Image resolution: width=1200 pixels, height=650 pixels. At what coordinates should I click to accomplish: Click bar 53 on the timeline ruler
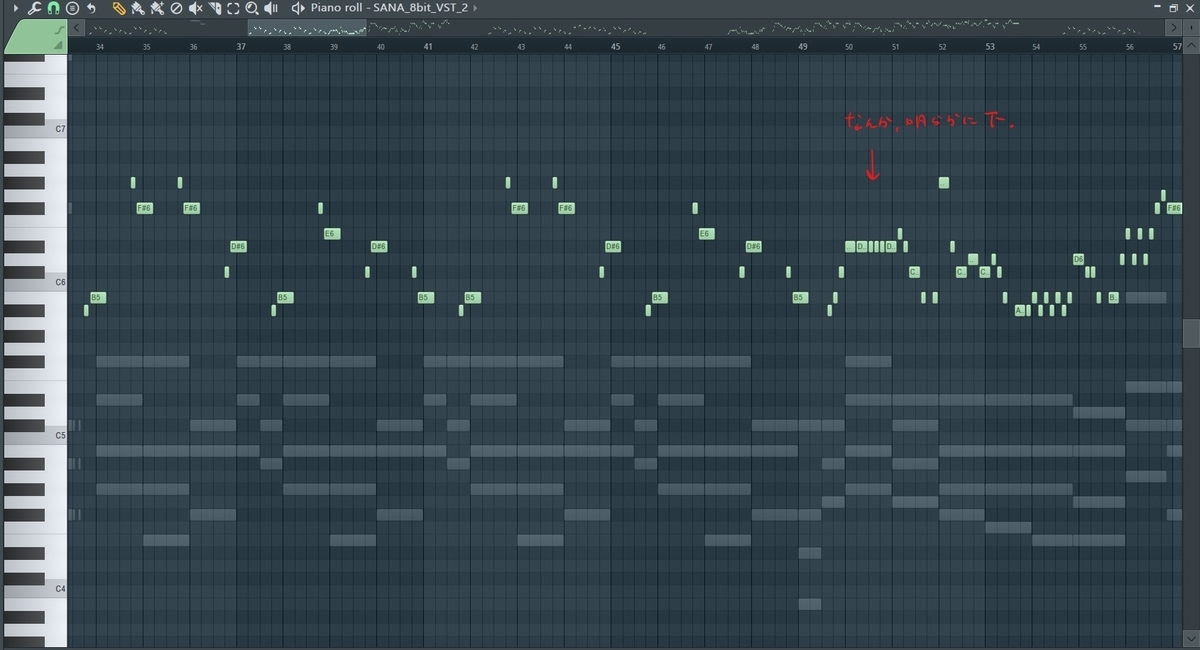pyautogui.click(x=990, y=46)
